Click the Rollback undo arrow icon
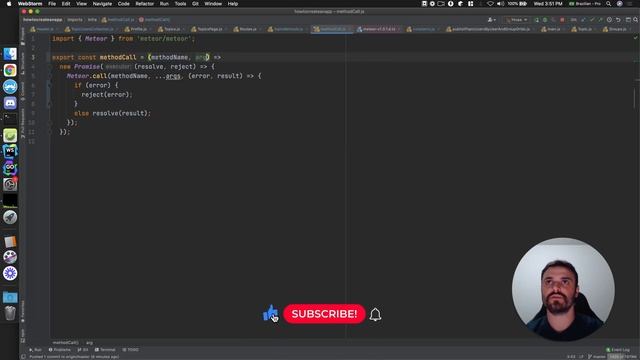Image resolution: width=640 pixels, height=360 pixels. pyautogui.click(x=618, y=20)
